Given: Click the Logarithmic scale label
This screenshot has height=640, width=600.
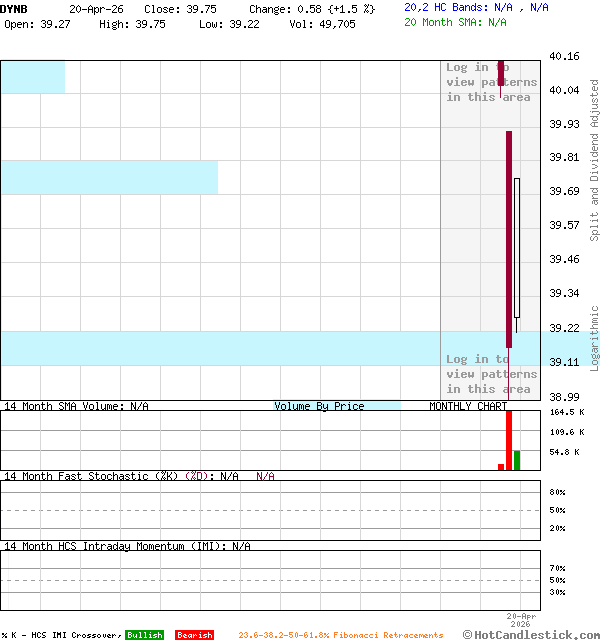Looking at the screenshot, I should pyautogui.click(x=594, y=338).
